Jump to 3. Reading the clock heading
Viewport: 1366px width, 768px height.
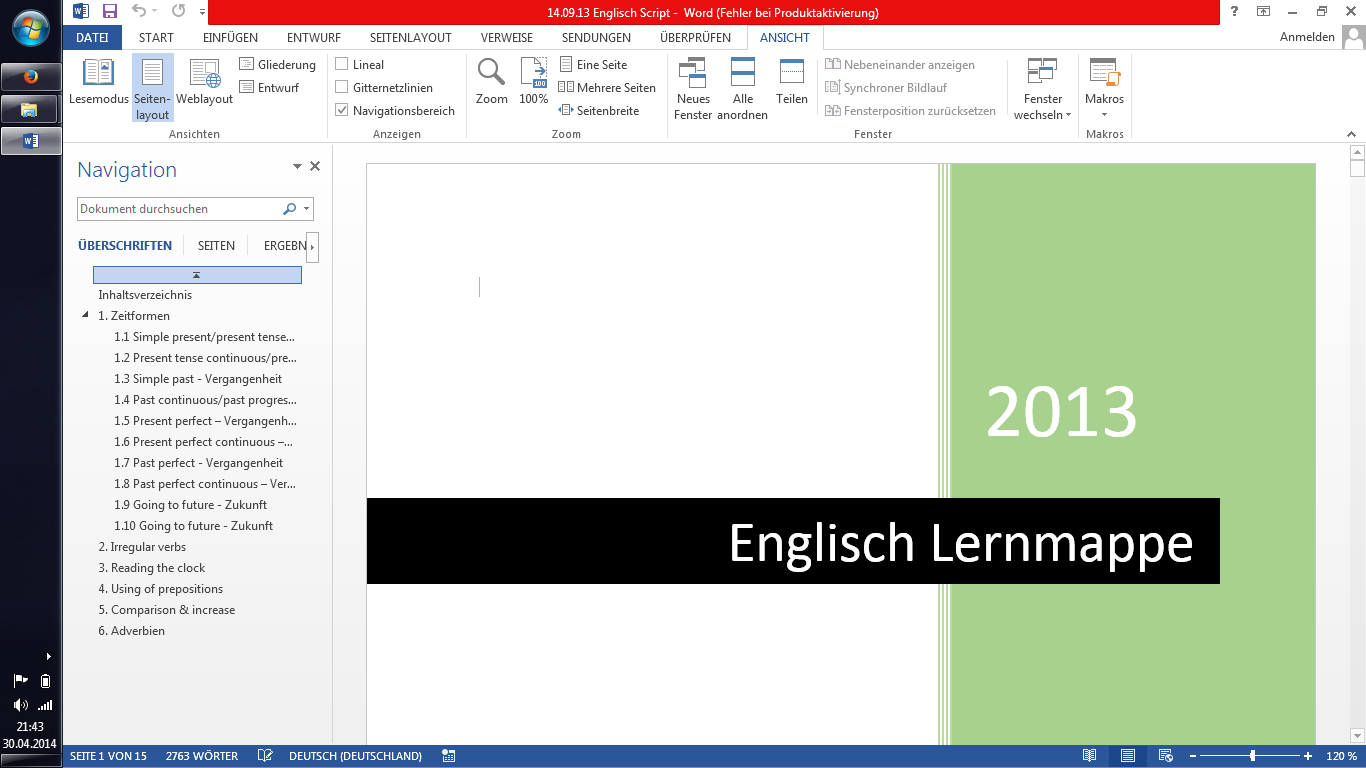click(151, 568)
